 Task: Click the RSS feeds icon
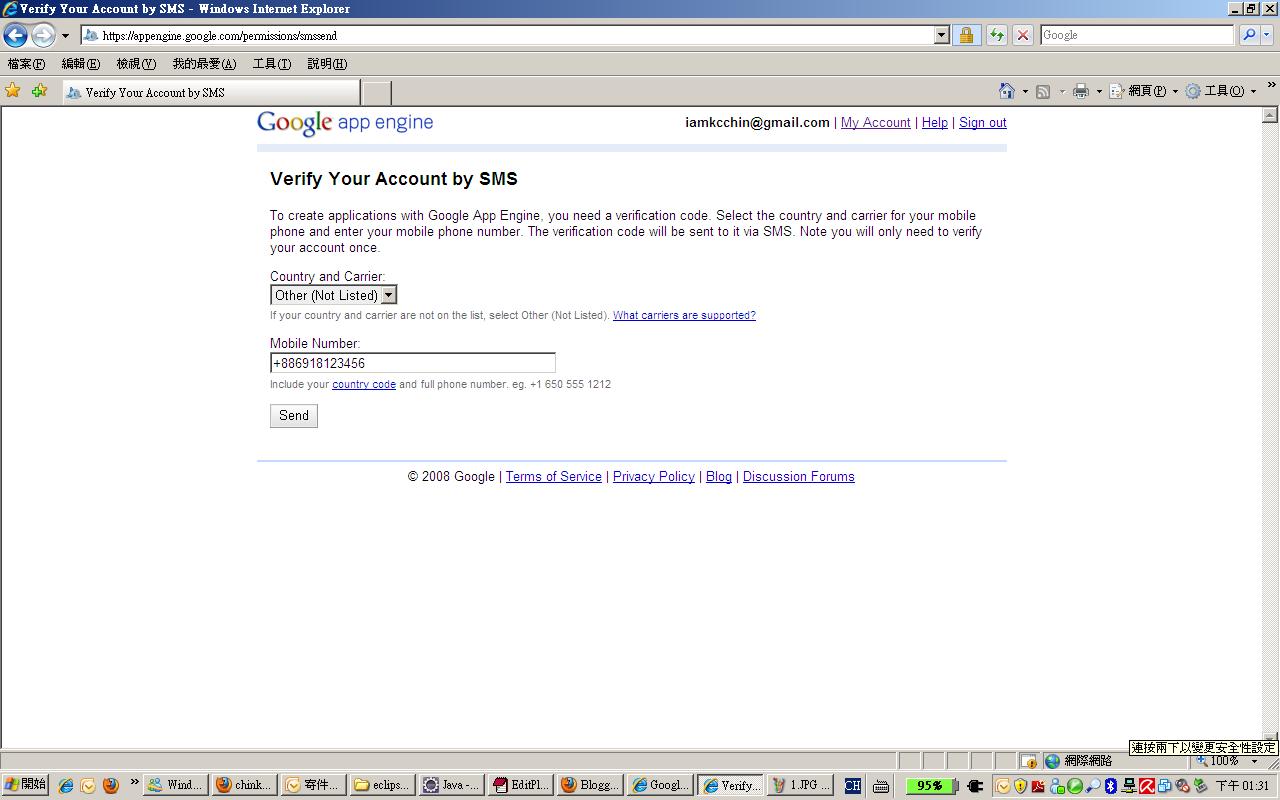[x=1043, y=92]
